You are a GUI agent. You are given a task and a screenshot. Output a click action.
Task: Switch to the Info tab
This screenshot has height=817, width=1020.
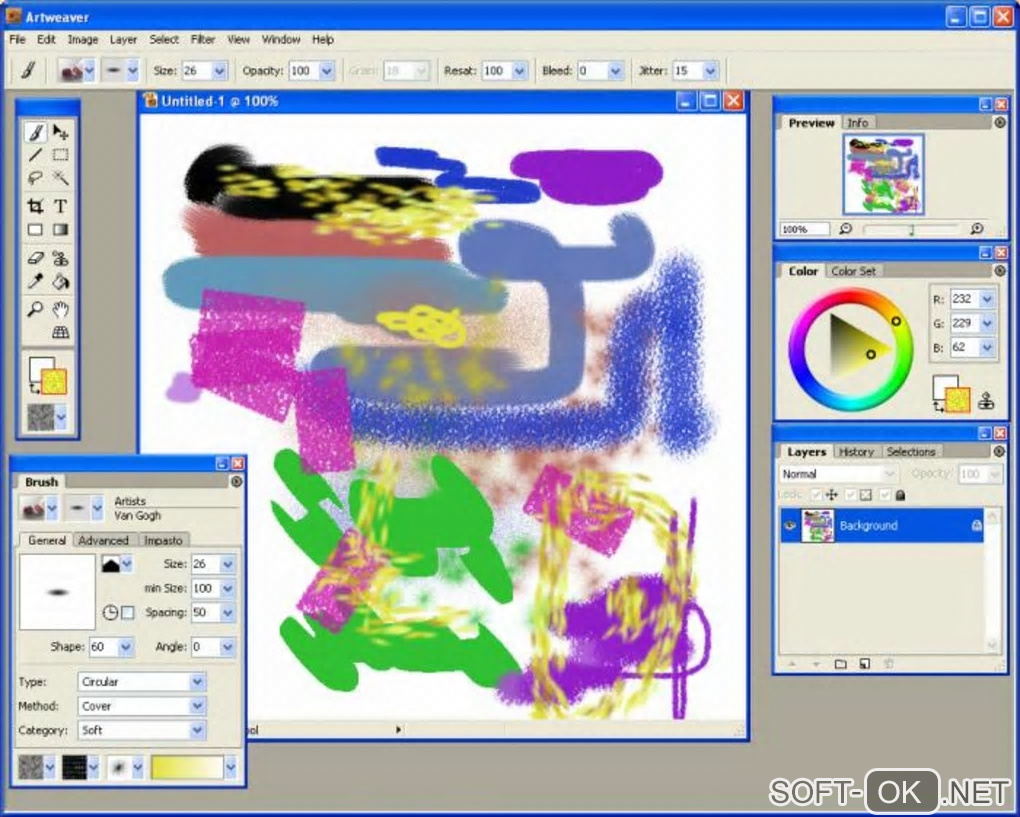pyautogui.click(x=857, y=122)
